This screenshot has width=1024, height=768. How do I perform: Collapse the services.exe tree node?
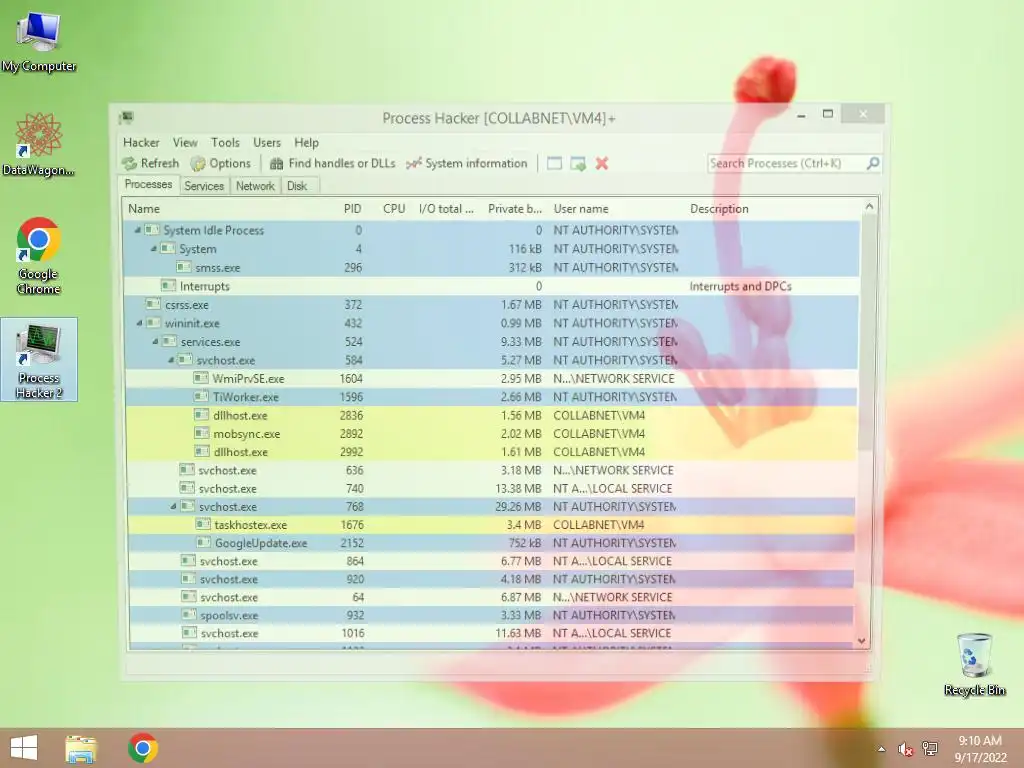coord(155,342)
